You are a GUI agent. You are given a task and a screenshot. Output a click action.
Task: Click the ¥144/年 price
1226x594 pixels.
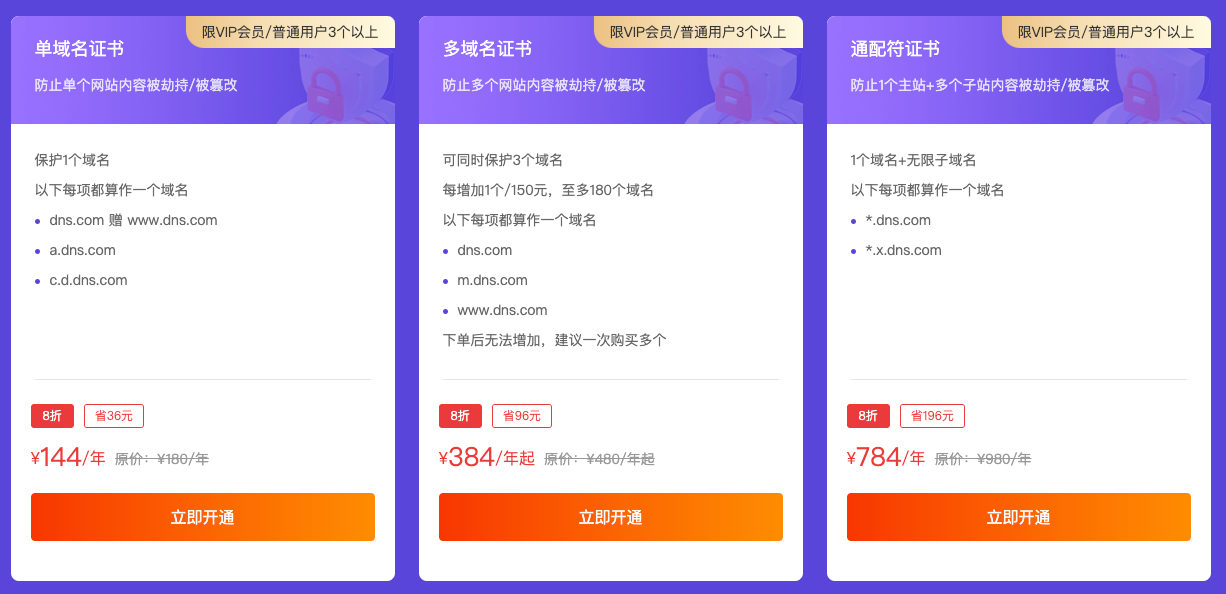[x=68, y=458]
